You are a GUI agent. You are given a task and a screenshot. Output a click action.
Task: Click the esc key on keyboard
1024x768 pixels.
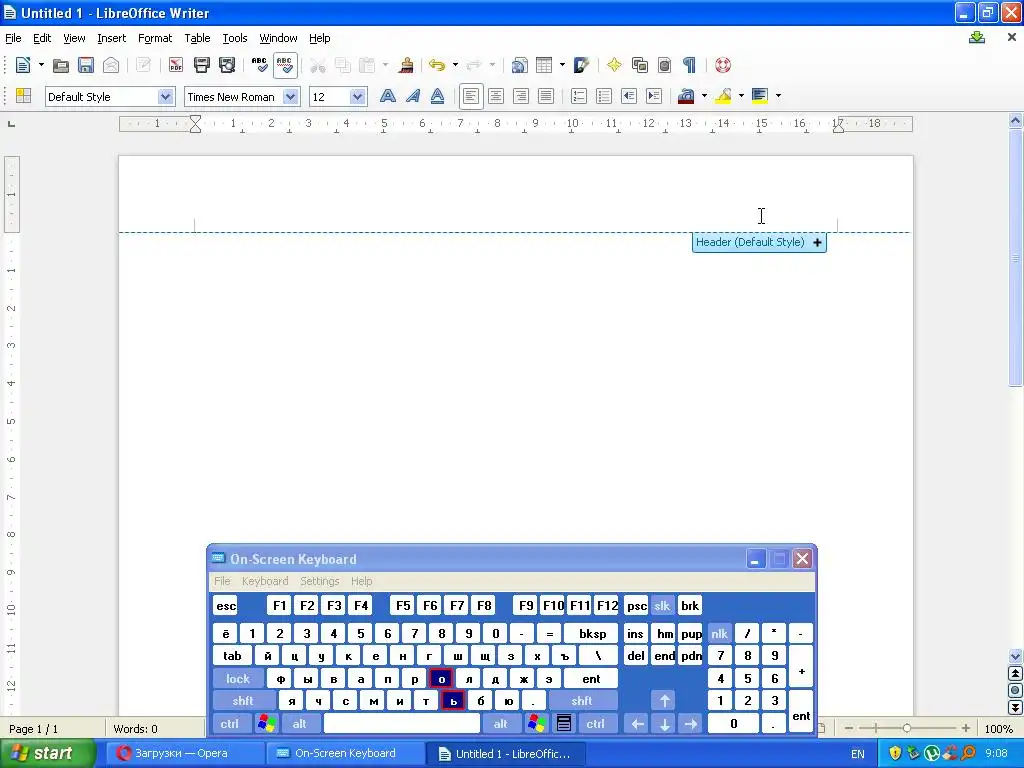tap(226, 605)
